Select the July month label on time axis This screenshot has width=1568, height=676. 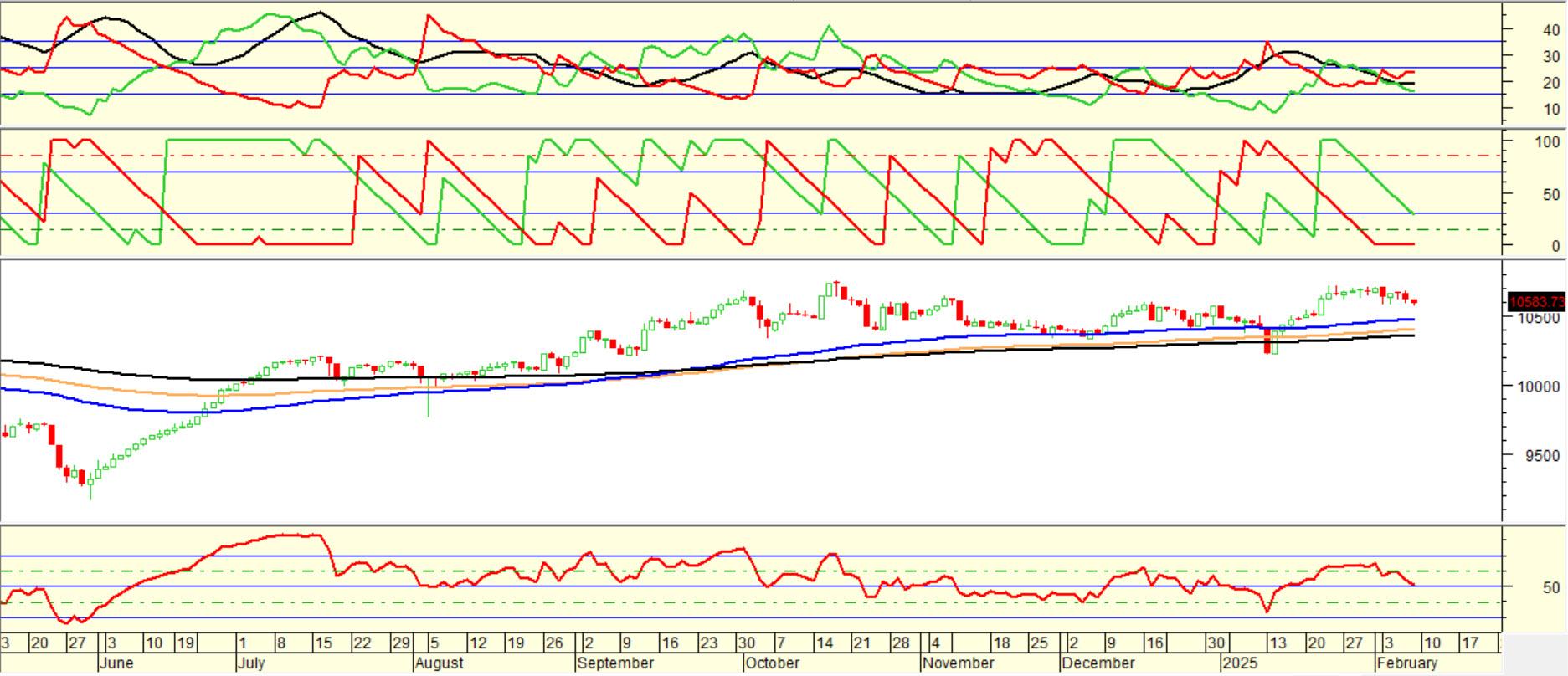pos(251,663)
